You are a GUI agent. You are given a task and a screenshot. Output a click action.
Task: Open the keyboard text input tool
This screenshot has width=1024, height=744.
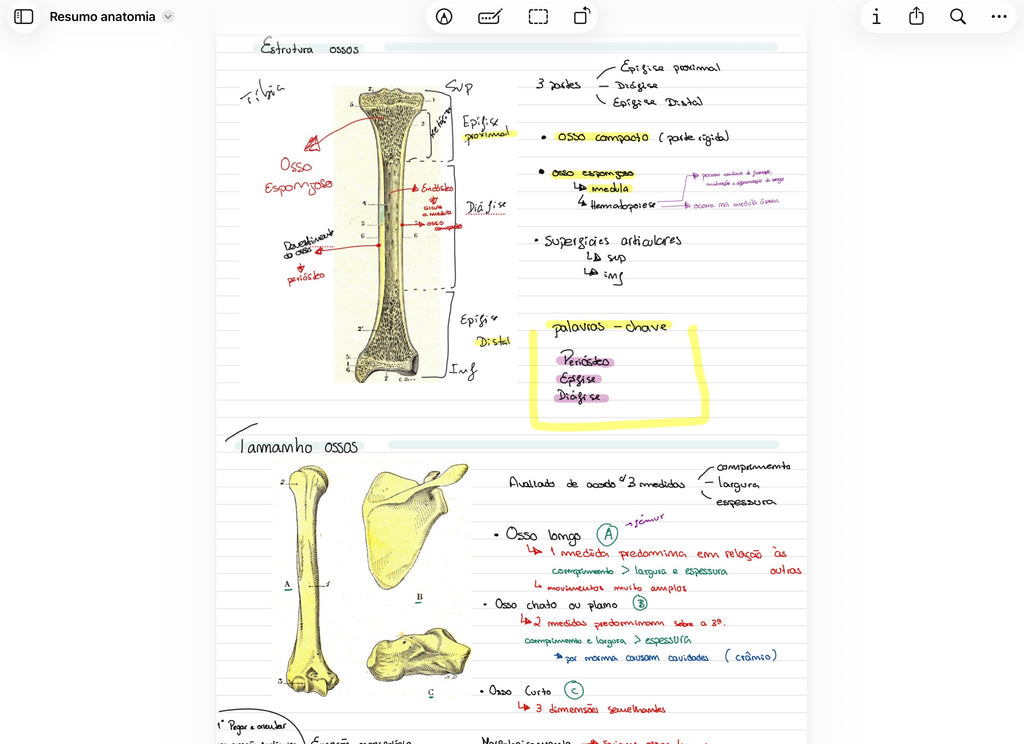pyautogui.click(x=490, y=17)
